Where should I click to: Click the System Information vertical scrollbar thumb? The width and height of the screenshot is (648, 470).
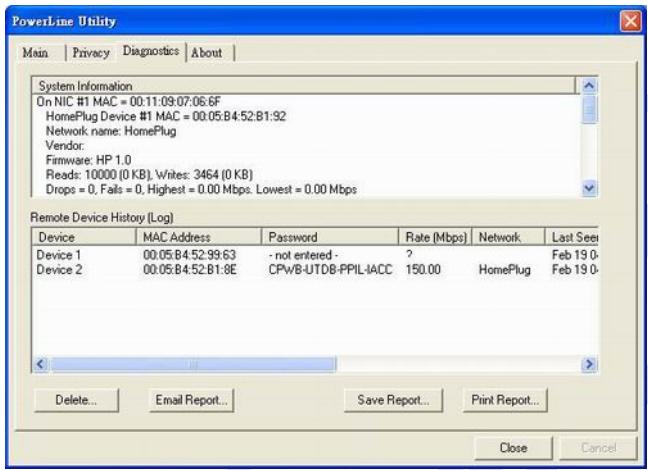589,109
